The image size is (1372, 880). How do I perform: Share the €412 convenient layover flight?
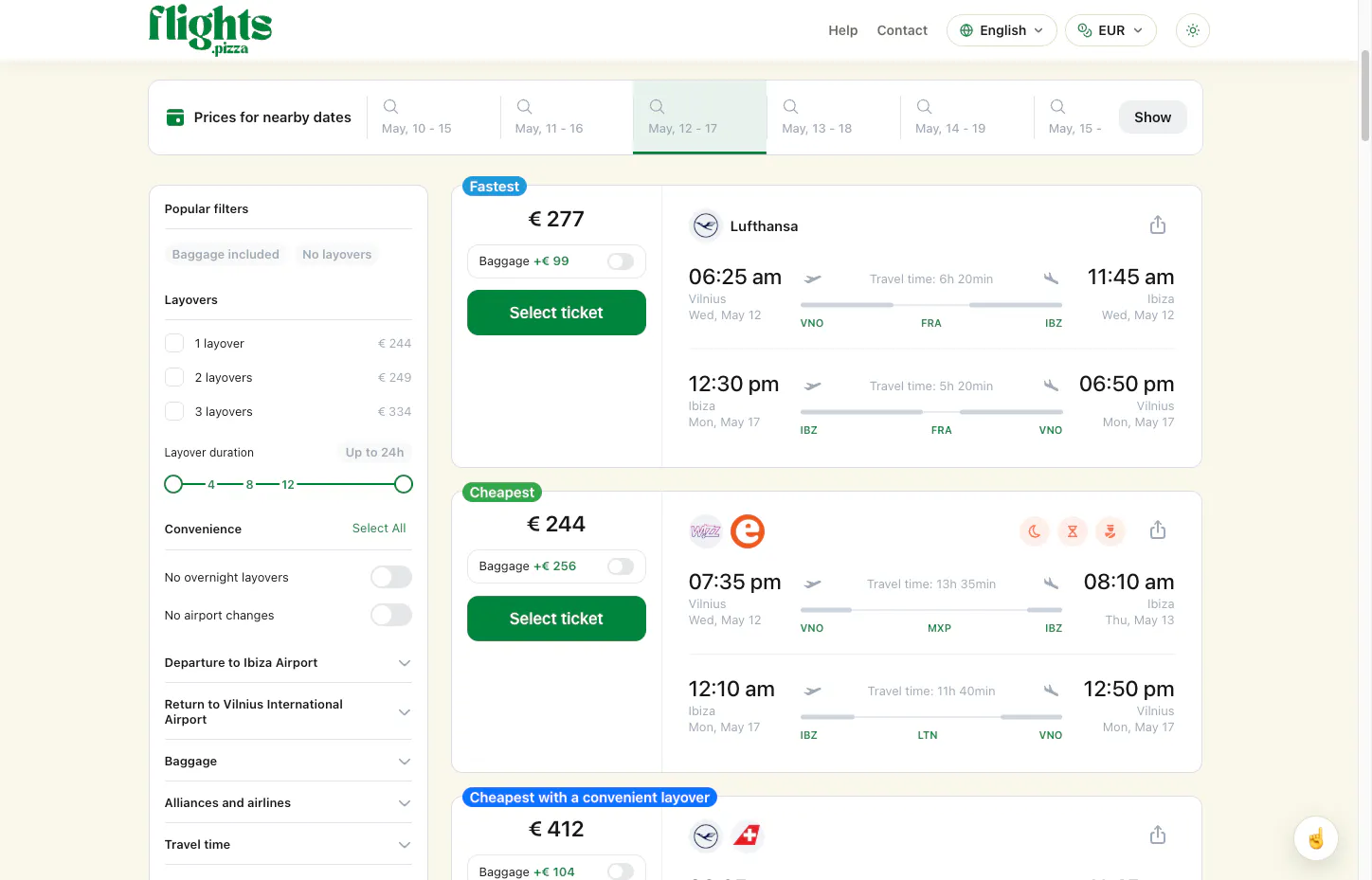(1158, 835)
